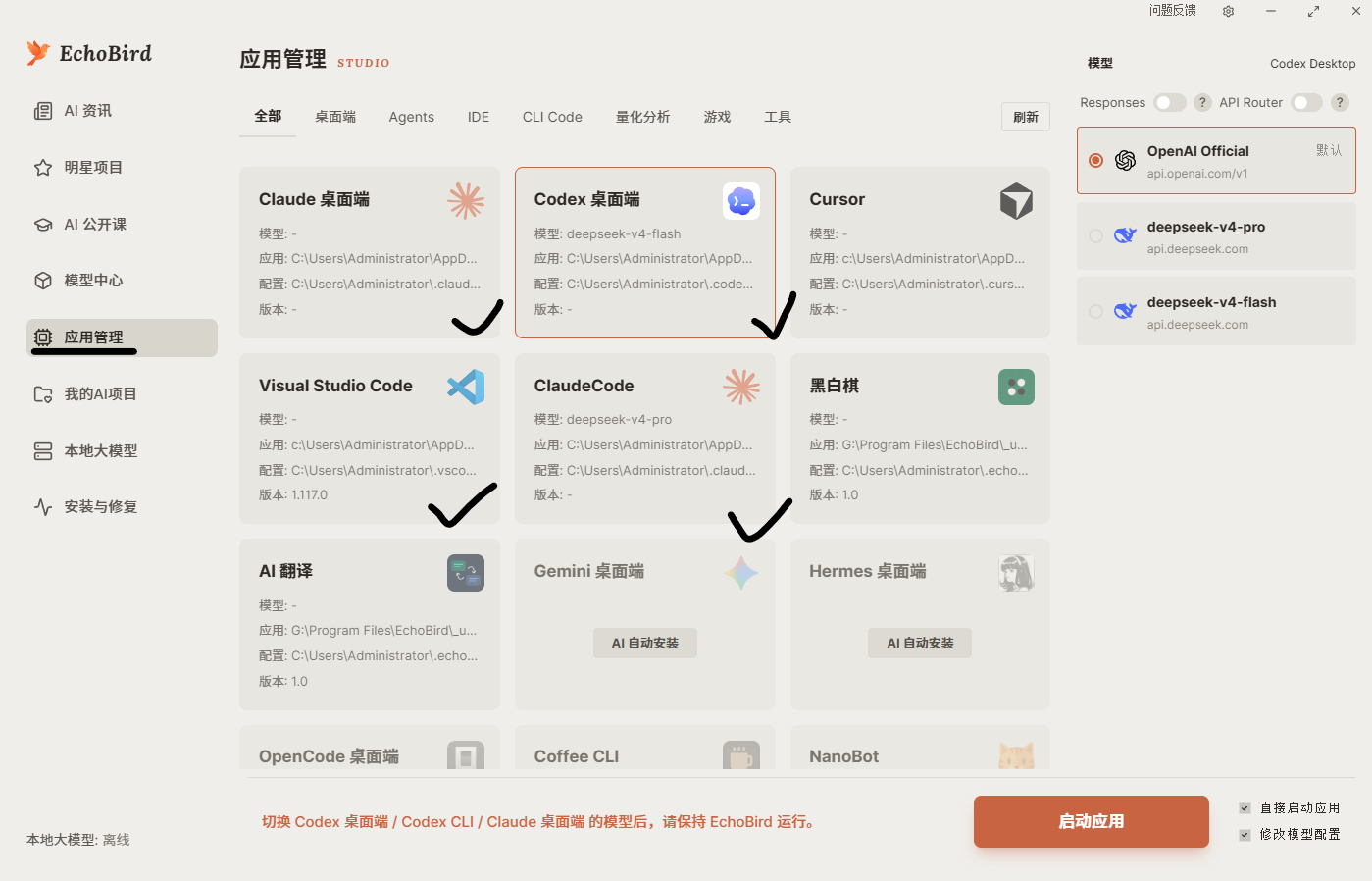This screenshot has width=1372, height=881.
Task: Open 我的AI项目 folder icon
Action: point(43,394)
